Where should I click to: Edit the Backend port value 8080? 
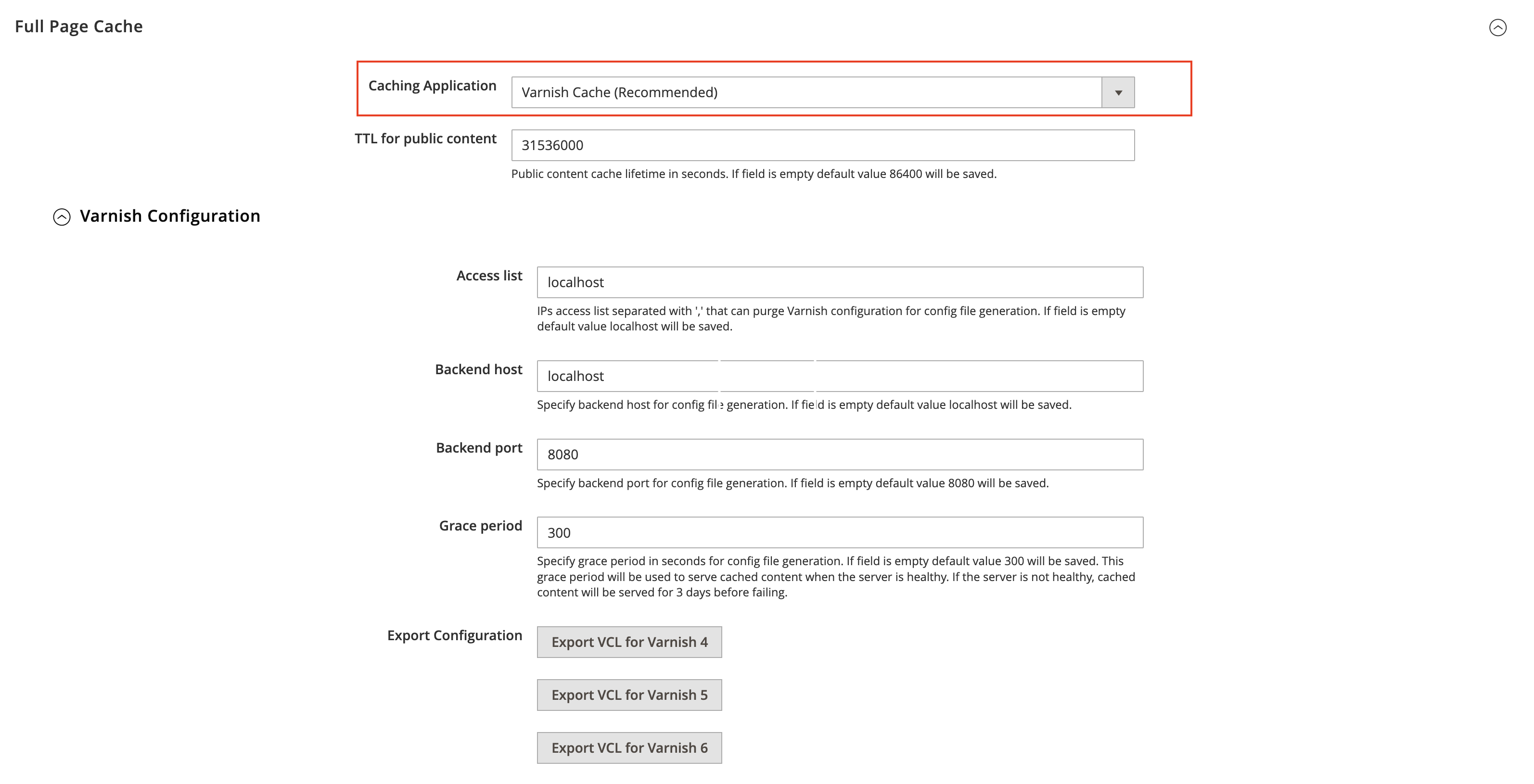point(840,454)
